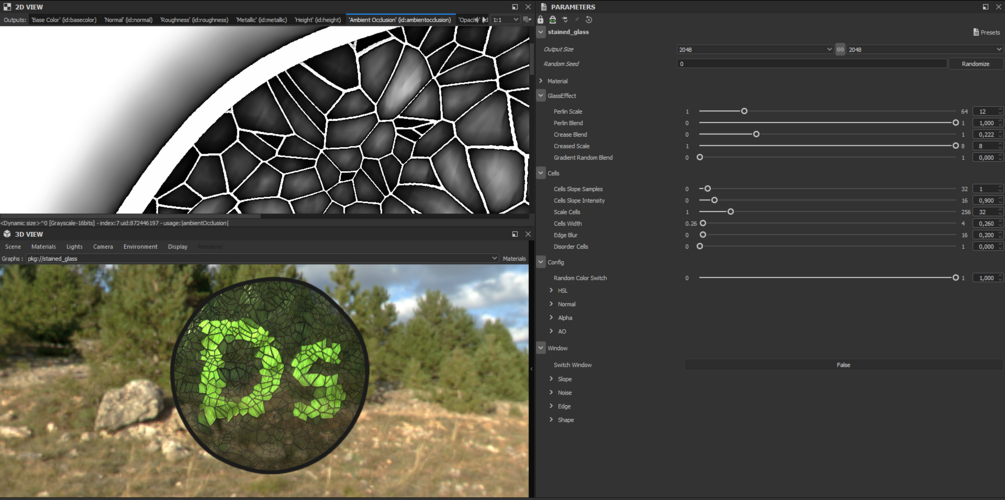Viewport: 1005px width, 500px height.
Task: Click the 3D VIEW cube icon
Action: pyautogui.click(x=7, y=234)
